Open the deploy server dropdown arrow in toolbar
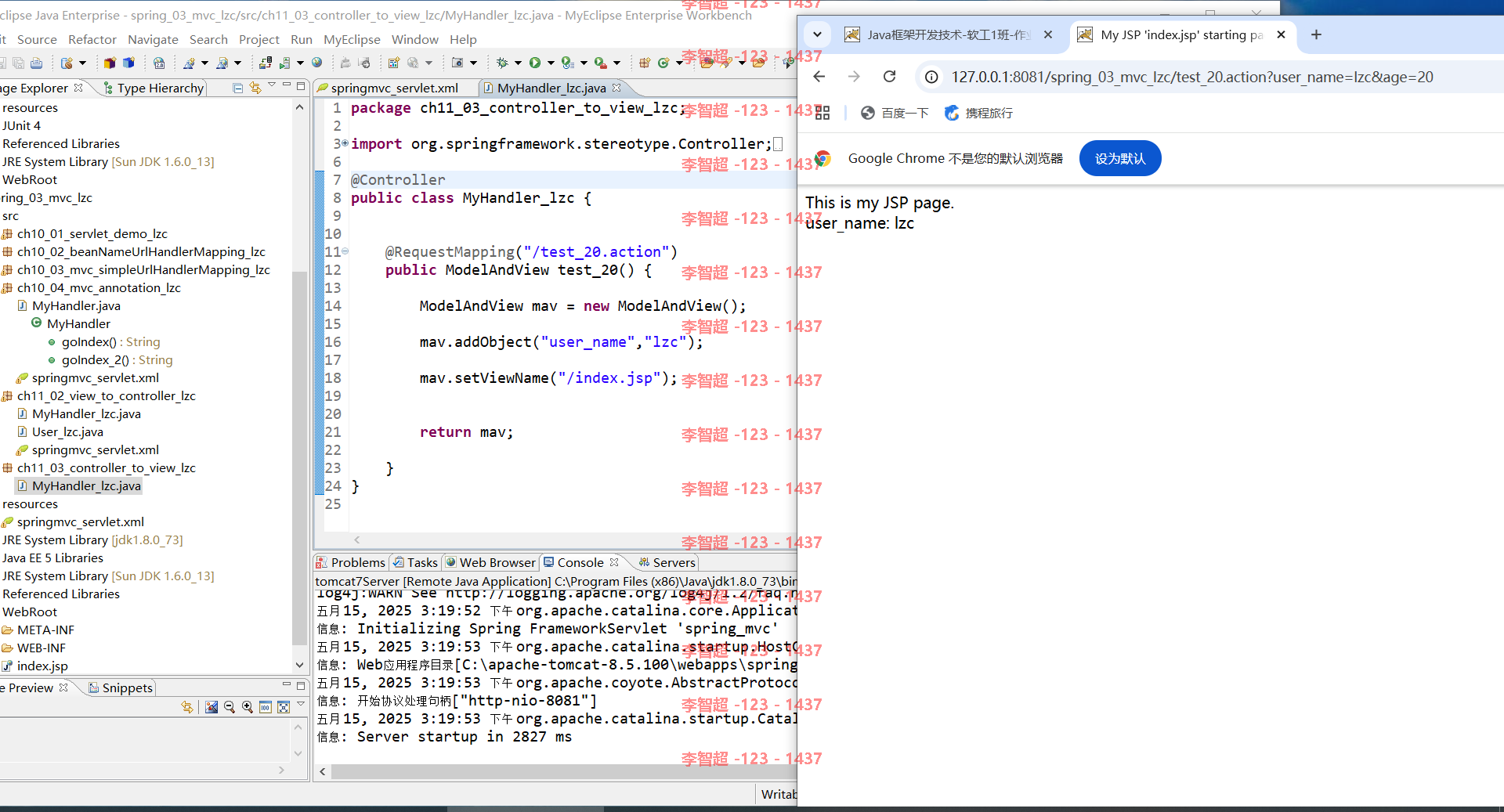This screenshot has height=812, width=1504. point(300,63)
